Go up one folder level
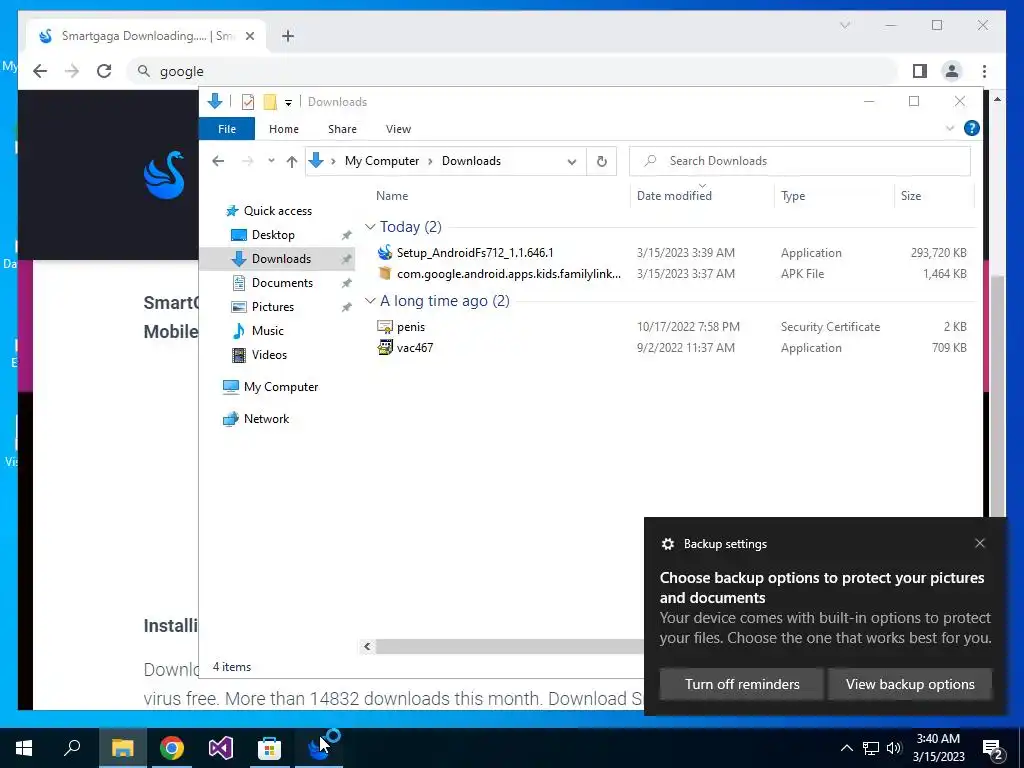Image resolution: width=1024 pixels, height=768 pixels. click(291, 161)
